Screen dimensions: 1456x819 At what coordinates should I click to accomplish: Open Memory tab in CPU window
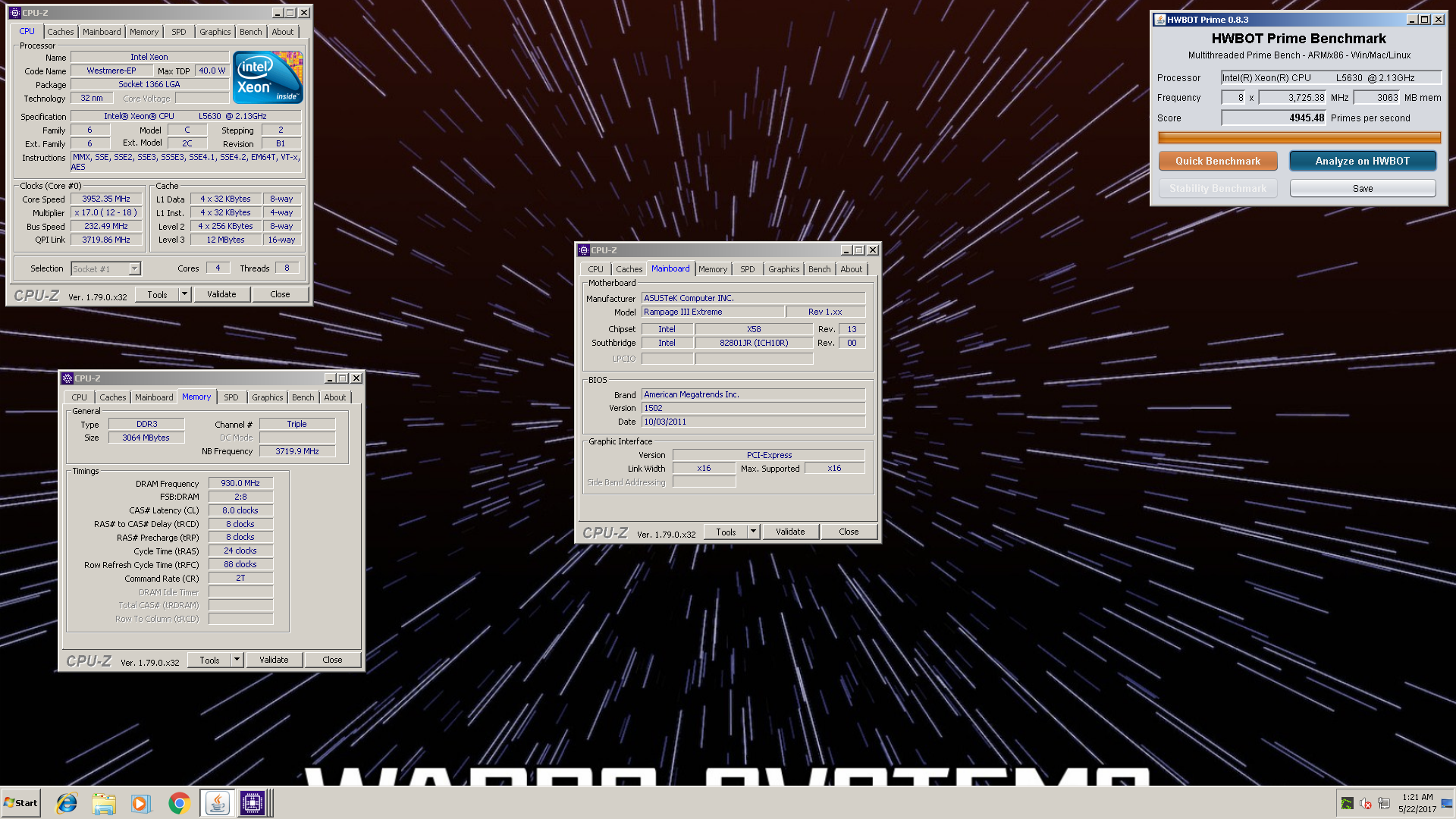point(144,32)
